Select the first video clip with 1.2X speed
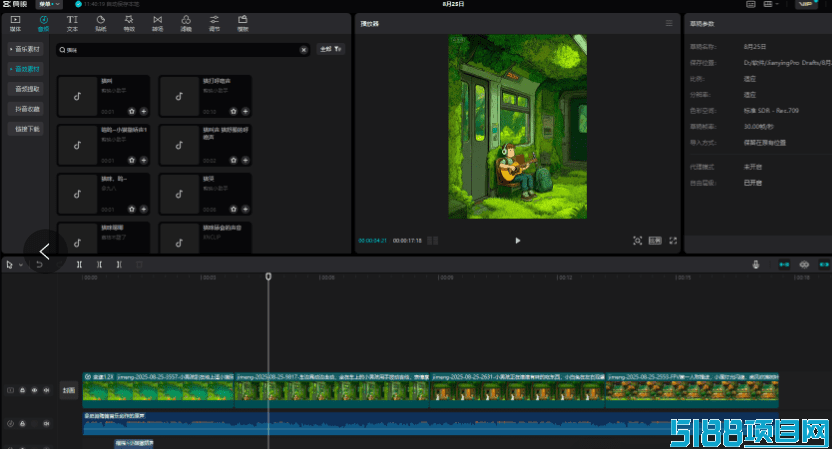The width and height of the screenshot is (832, 449). [158, 390]
